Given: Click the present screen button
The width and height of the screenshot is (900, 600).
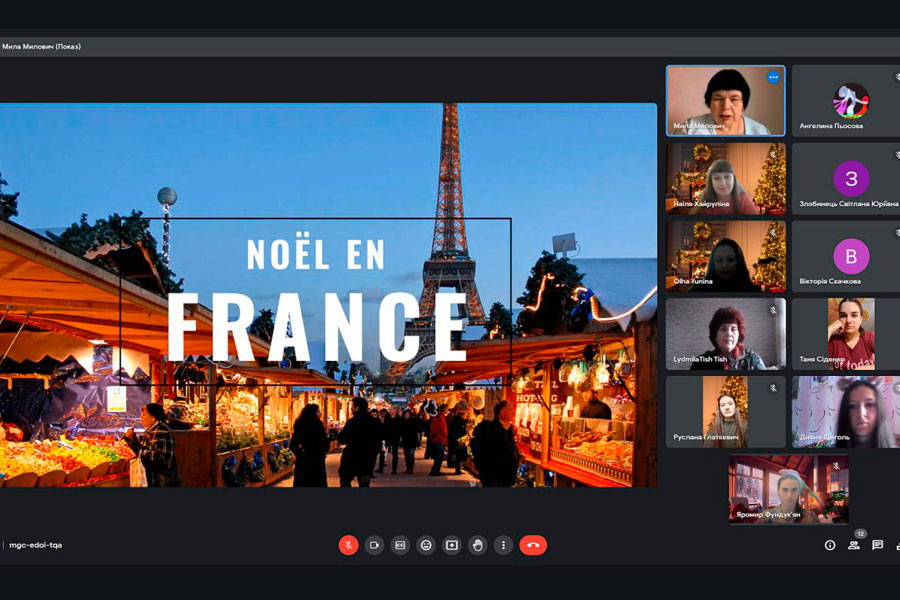Looking at the screenshot, I should (452, 545).
